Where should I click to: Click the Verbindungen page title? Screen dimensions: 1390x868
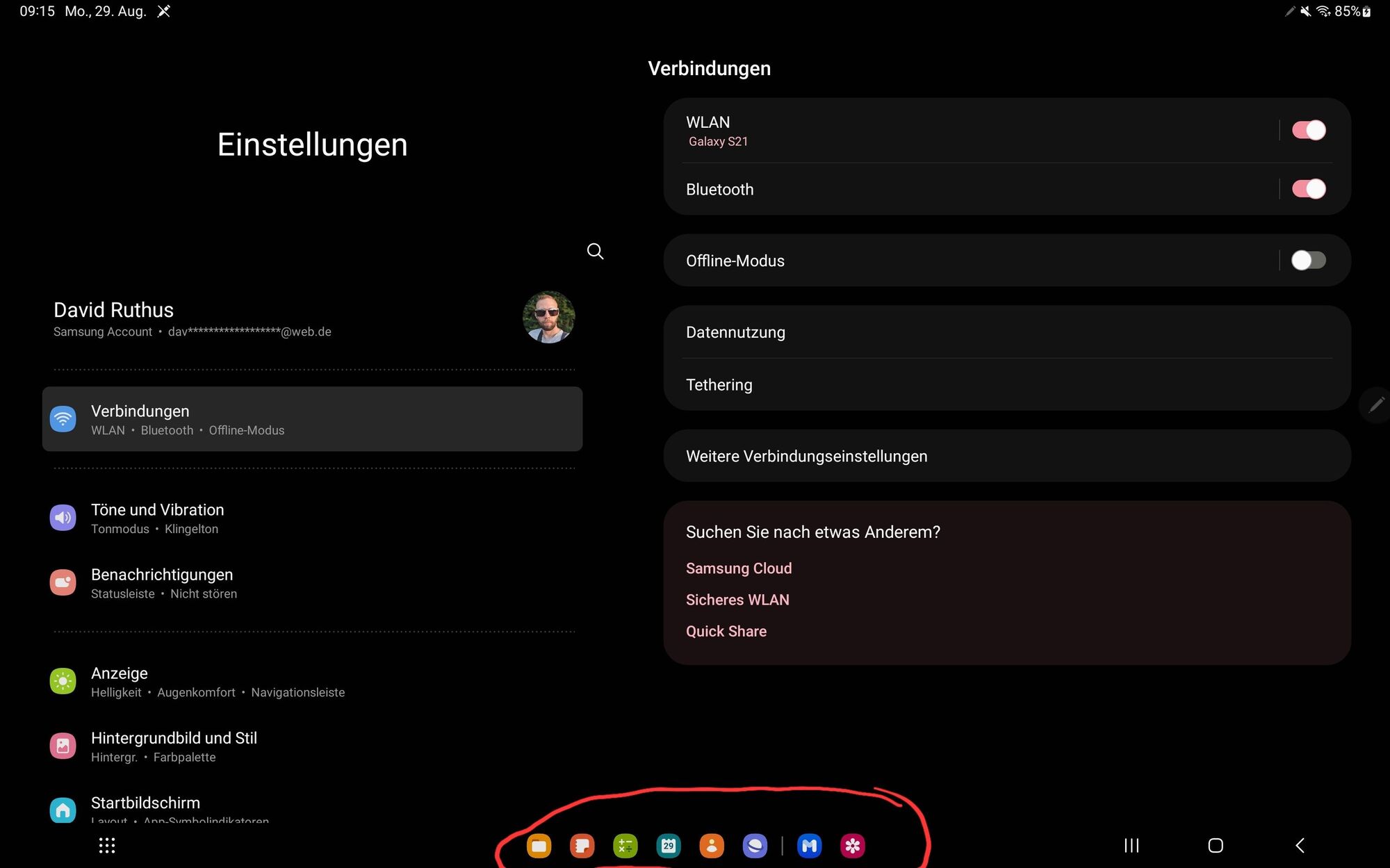[709, 68]
